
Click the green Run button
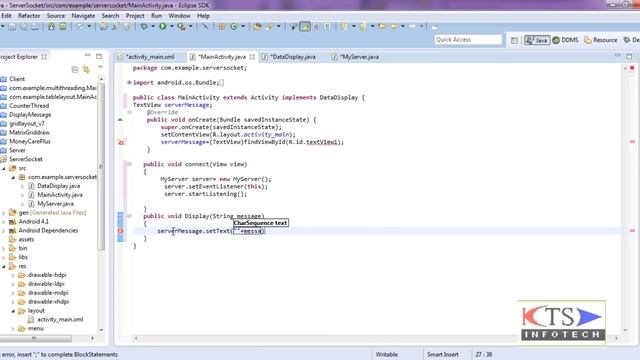tap(162, 27)
